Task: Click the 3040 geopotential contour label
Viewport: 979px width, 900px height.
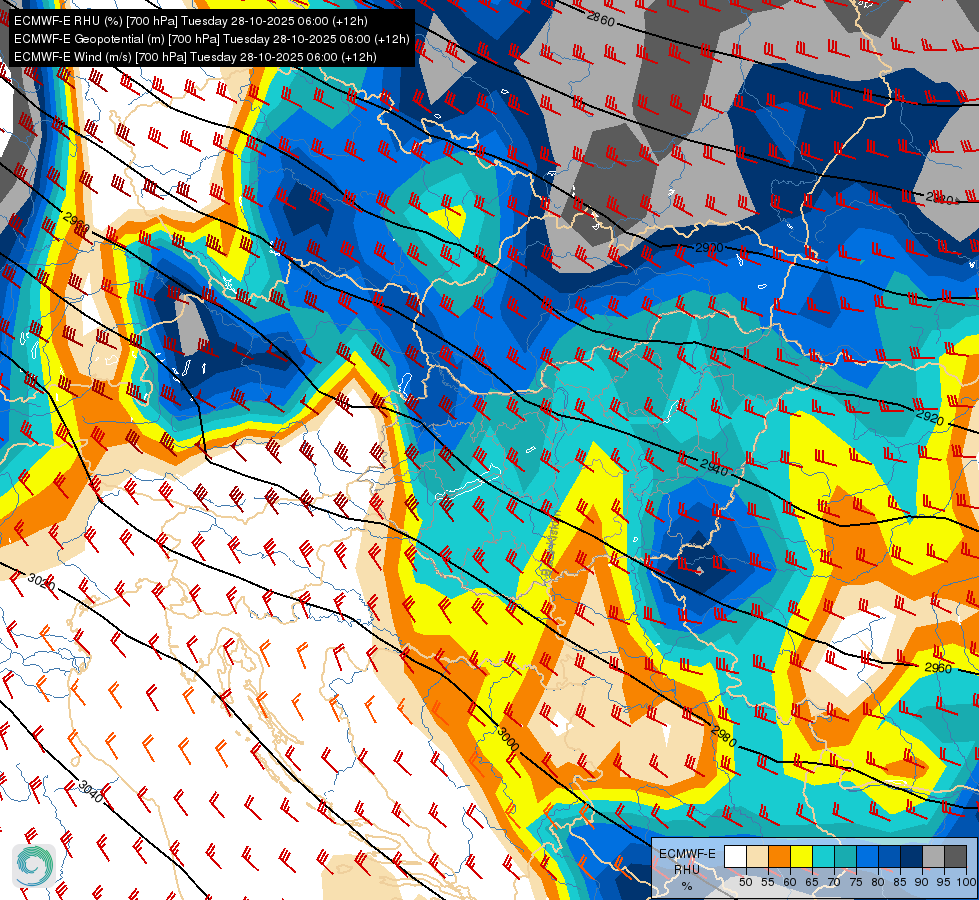Action: coord(90,791)
